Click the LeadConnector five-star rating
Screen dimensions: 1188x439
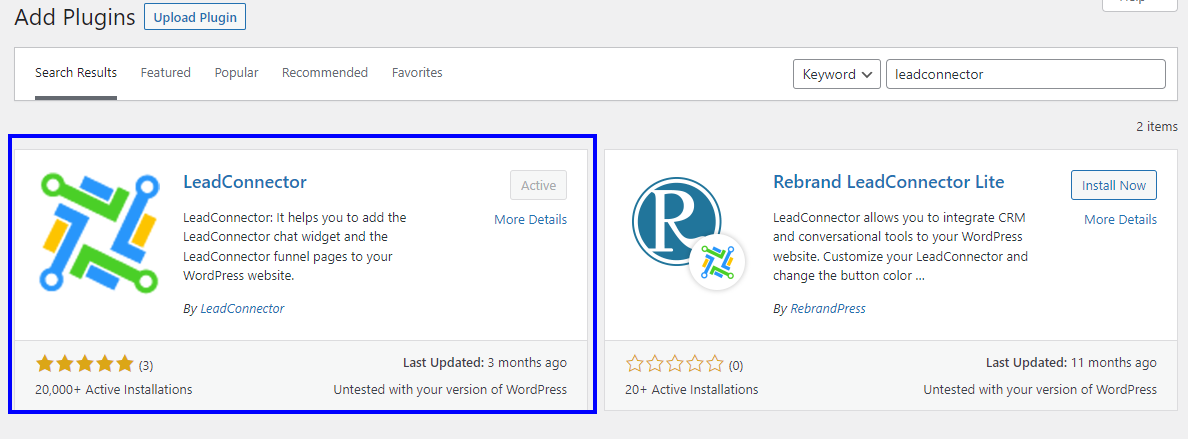point(84,364)
